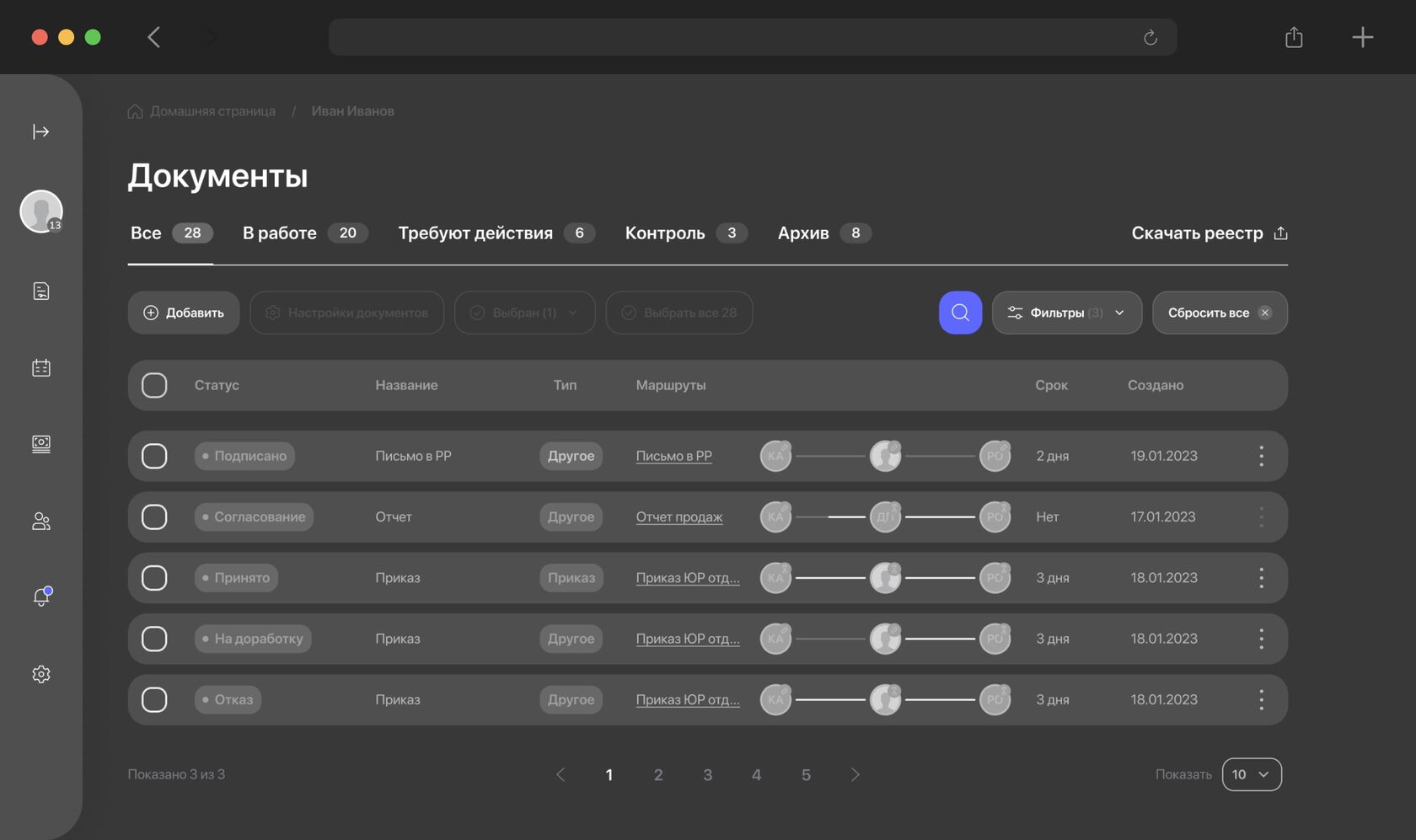The width and height of the screenshot is (1416, 840).
Task: Open the Отчет продаж route link
Action: (x=678, y=516)
